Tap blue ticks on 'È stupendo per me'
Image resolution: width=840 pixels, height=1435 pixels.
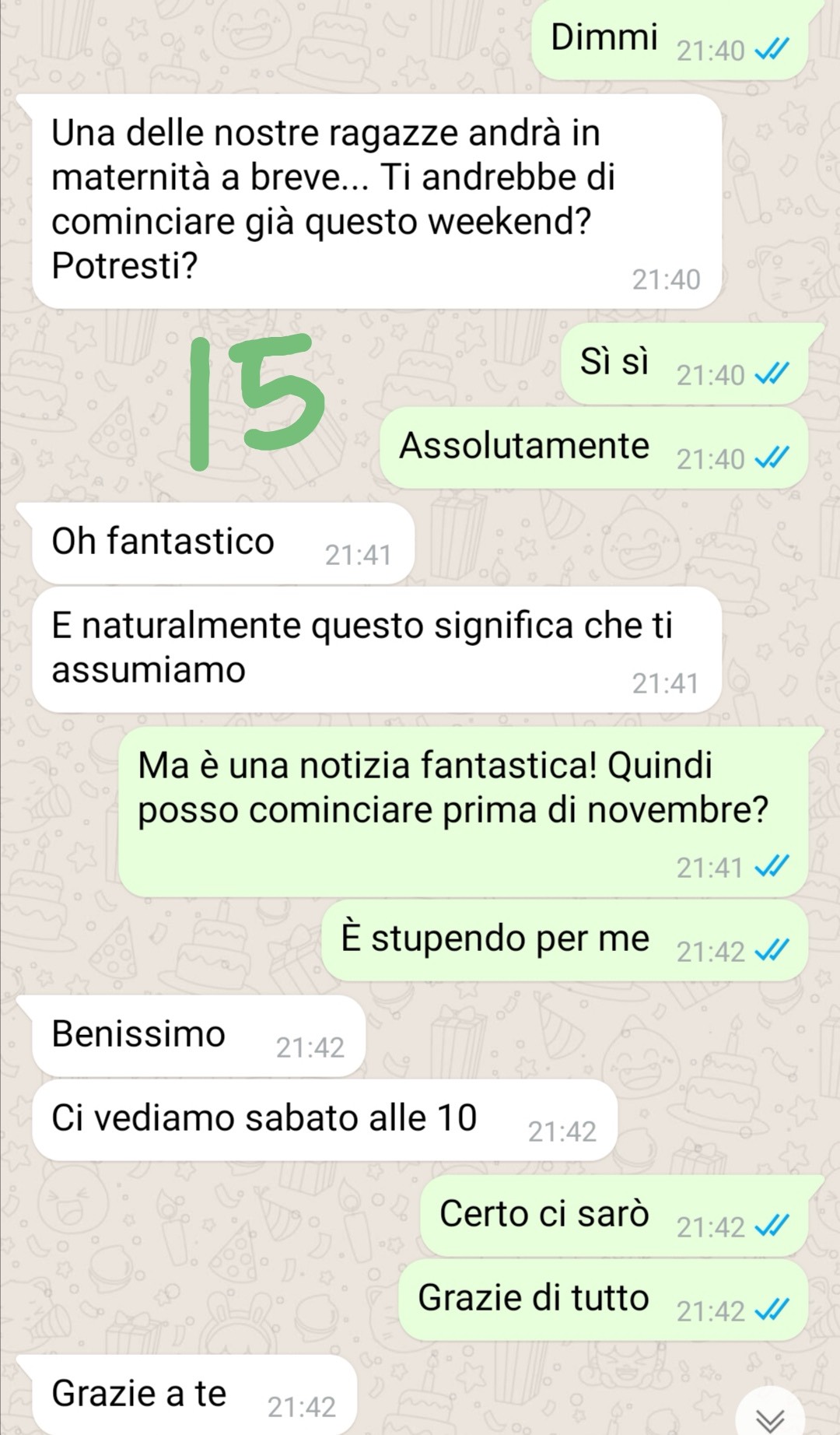point(773,951)
